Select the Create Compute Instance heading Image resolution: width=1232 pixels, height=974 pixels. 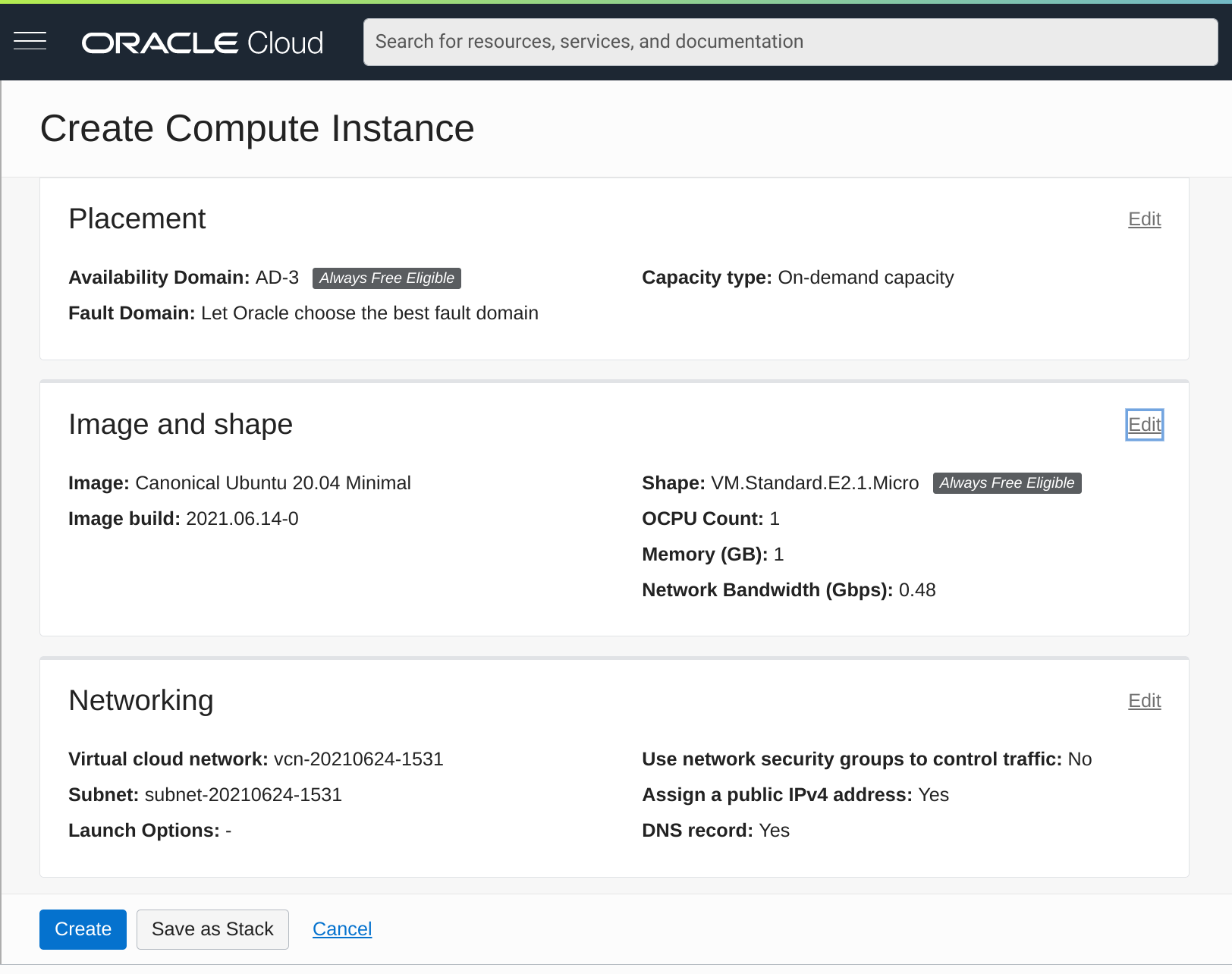click(257, 128)
